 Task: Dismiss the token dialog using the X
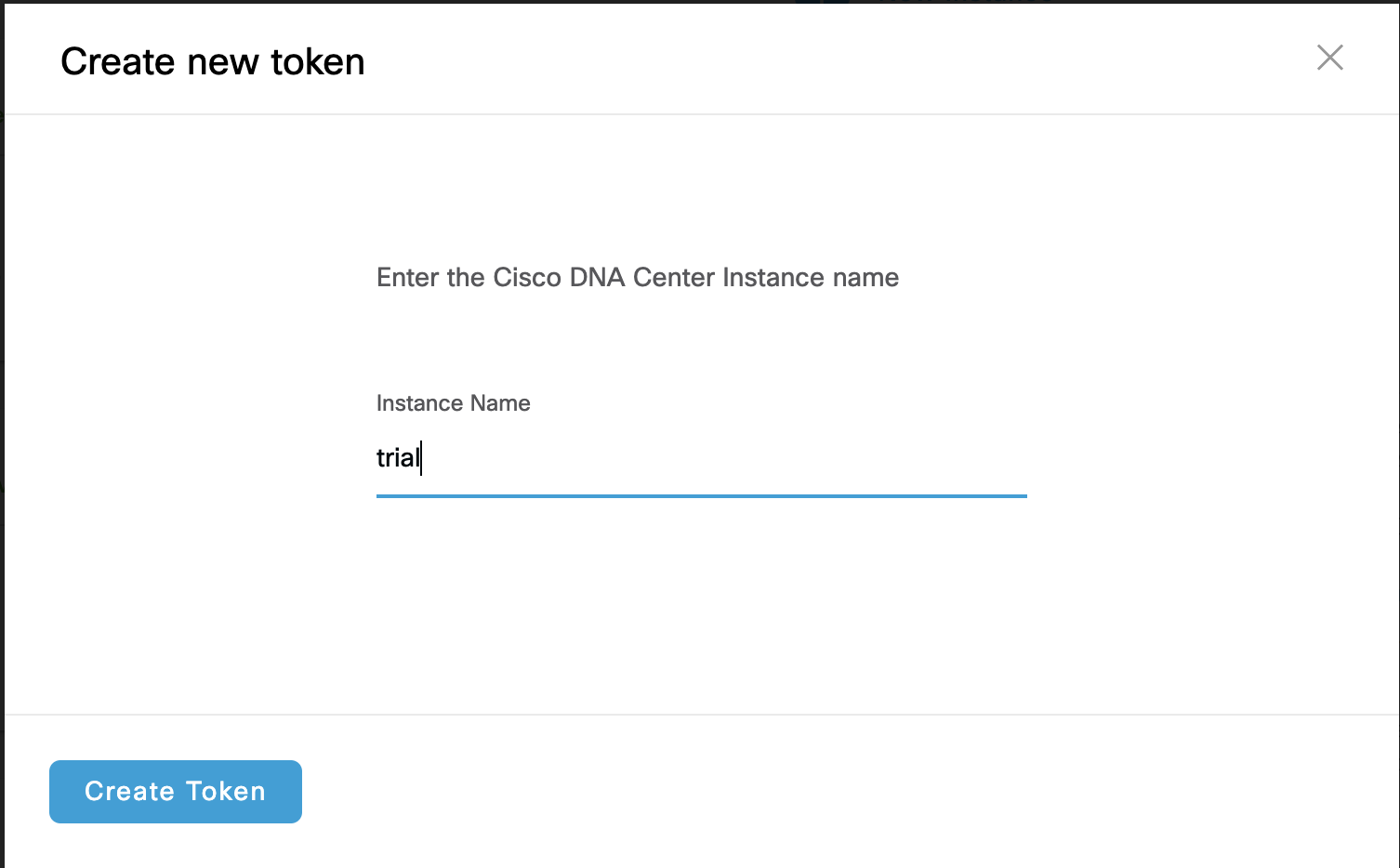coord(1330,58)
